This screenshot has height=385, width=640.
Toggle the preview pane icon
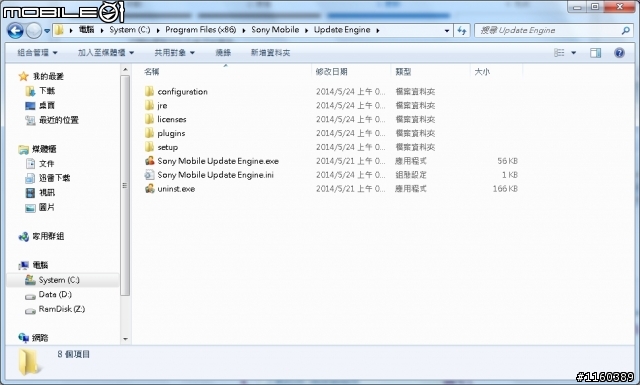[596, 53]
